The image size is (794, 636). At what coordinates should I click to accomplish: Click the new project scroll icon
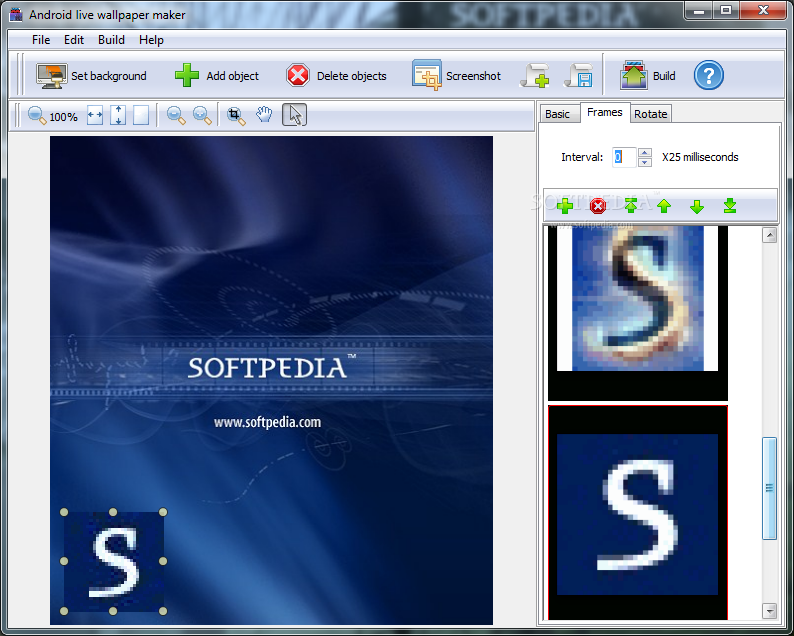pos(535,76)
